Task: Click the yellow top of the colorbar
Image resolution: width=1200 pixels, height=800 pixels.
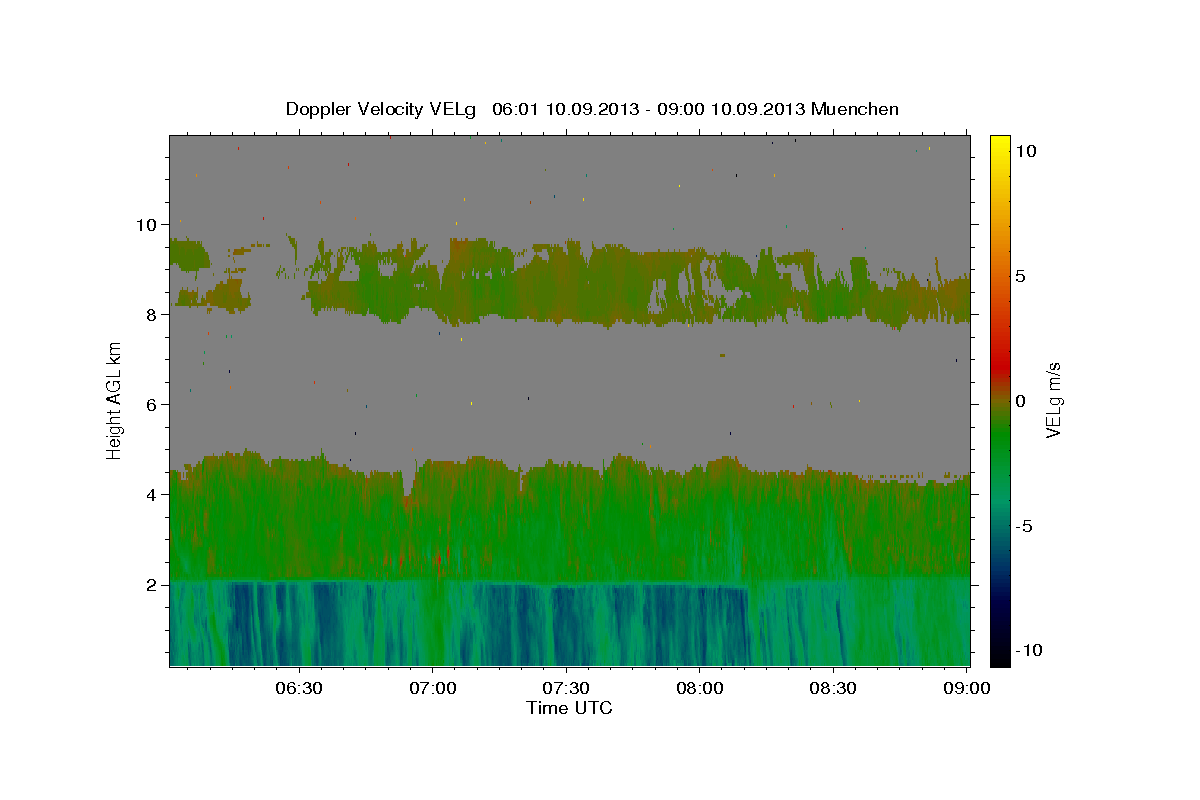Action: coord(999,146)
